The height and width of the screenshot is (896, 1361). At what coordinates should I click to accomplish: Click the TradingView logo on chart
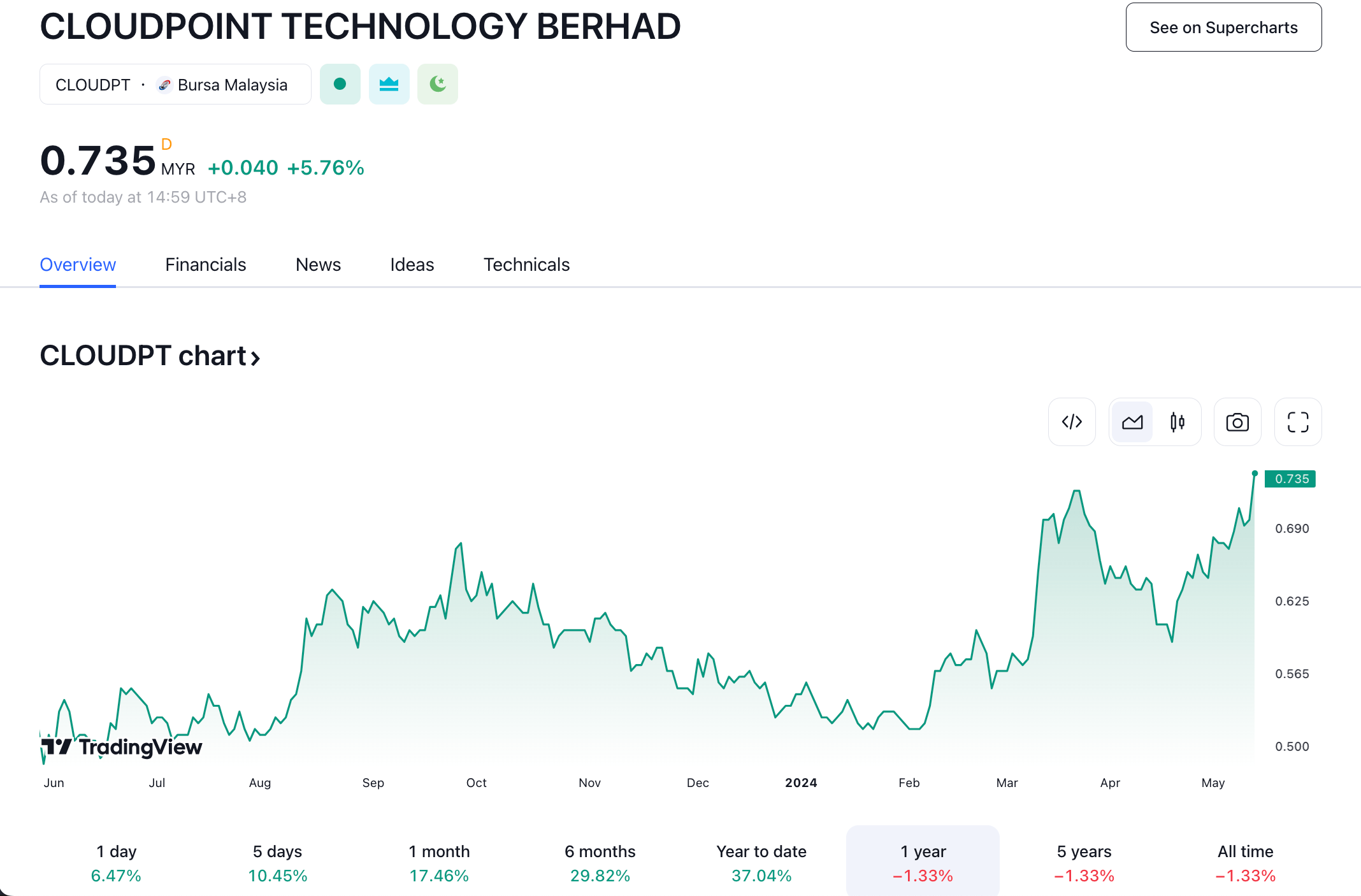pos(122,746)
